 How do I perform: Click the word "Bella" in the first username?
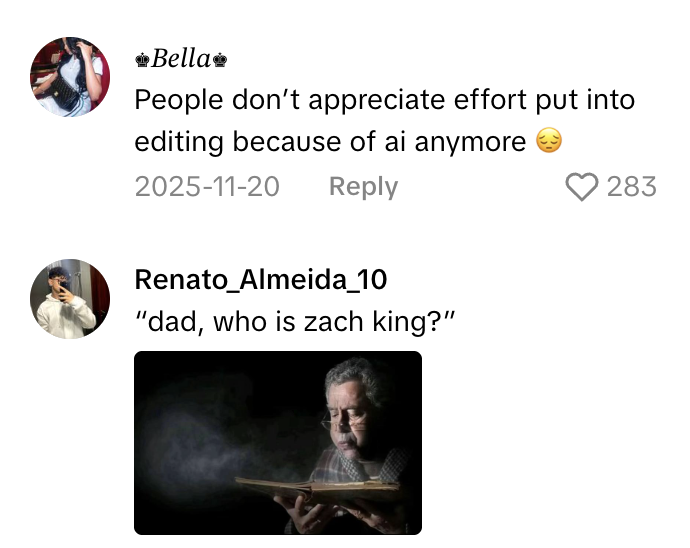point(181,60)
